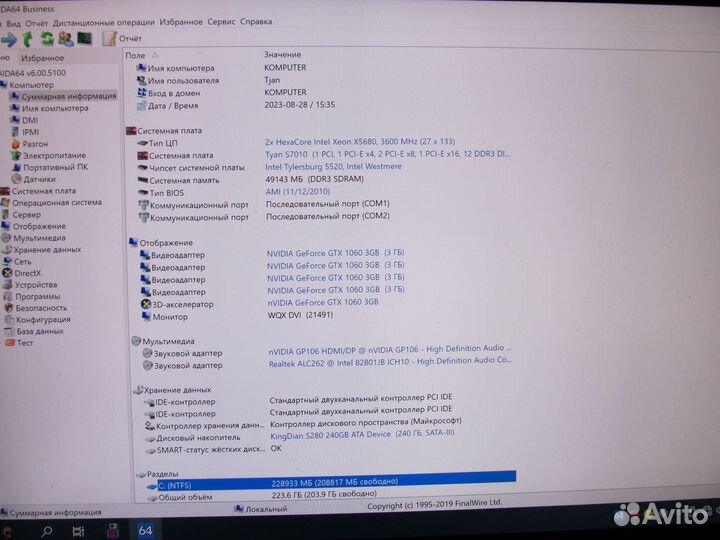The height and width of the screenshot is (540, 720).
Task: Click the Программы icon in sidebar
Action: (8, 297)
